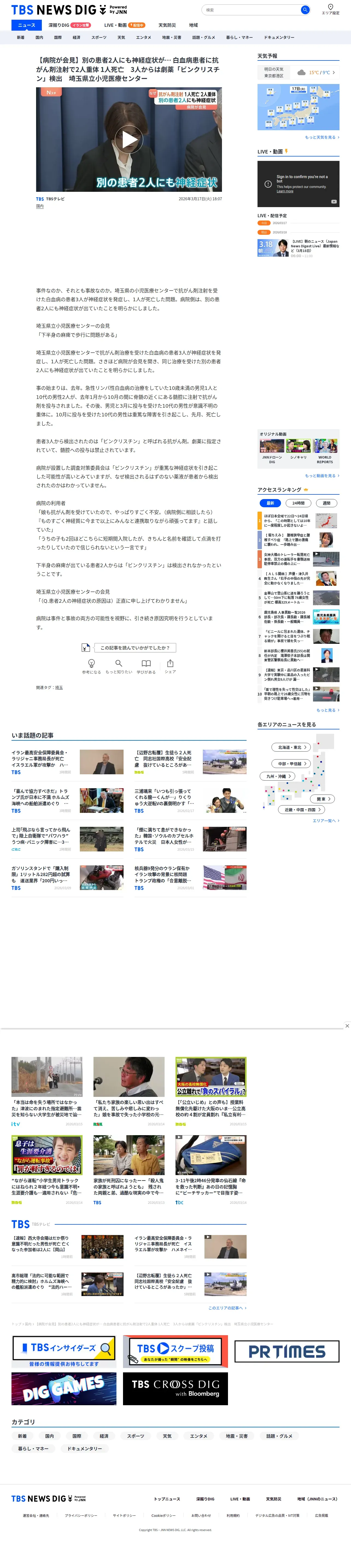351x1568 pixels.
Task: Click the blue search magnifier button
Action: (x=305, y=10)
